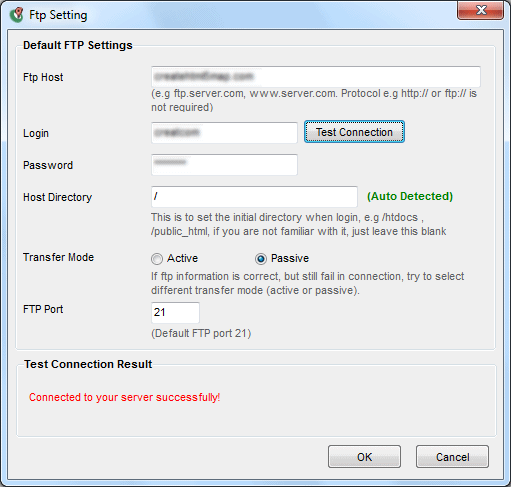The width and height of the screenshot is (511, 487).
Task: Focus the Host Directory text field
Action: pos(254,197)
